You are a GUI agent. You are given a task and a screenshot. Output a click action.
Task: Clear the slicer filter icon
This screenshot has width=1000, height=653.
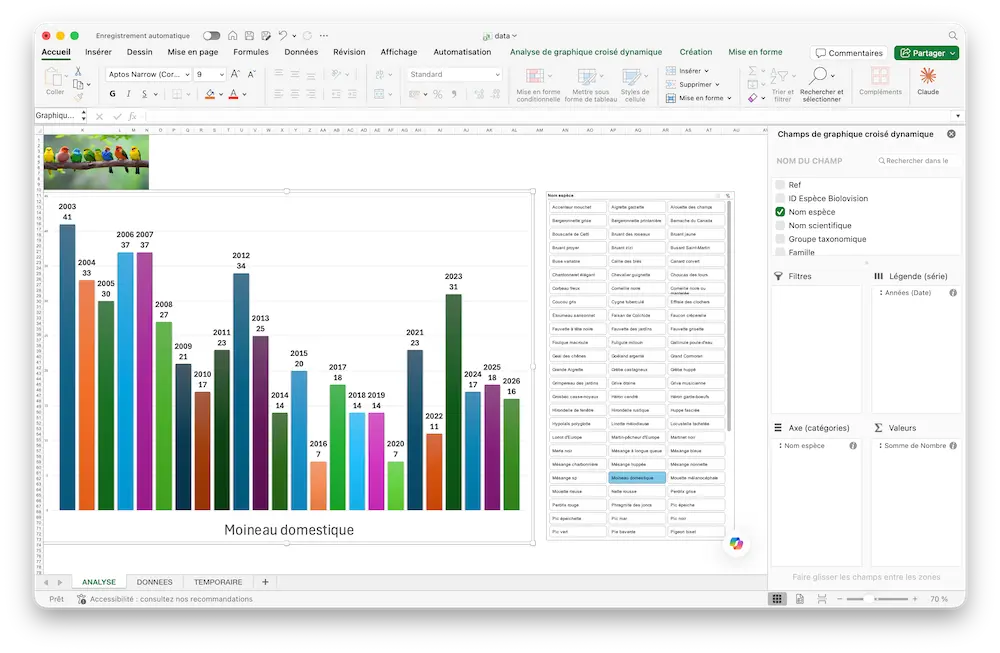point(728,196)
